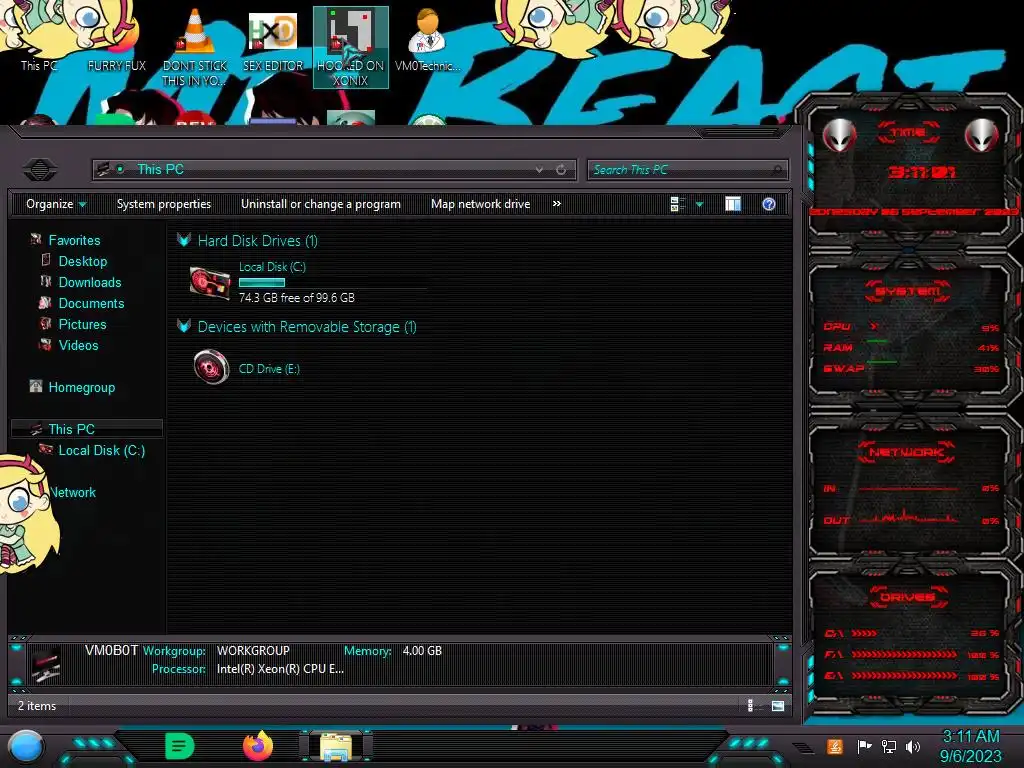Click the Search This PC field
Viewport: 1024px width, 768px height.
coord(688,170)
